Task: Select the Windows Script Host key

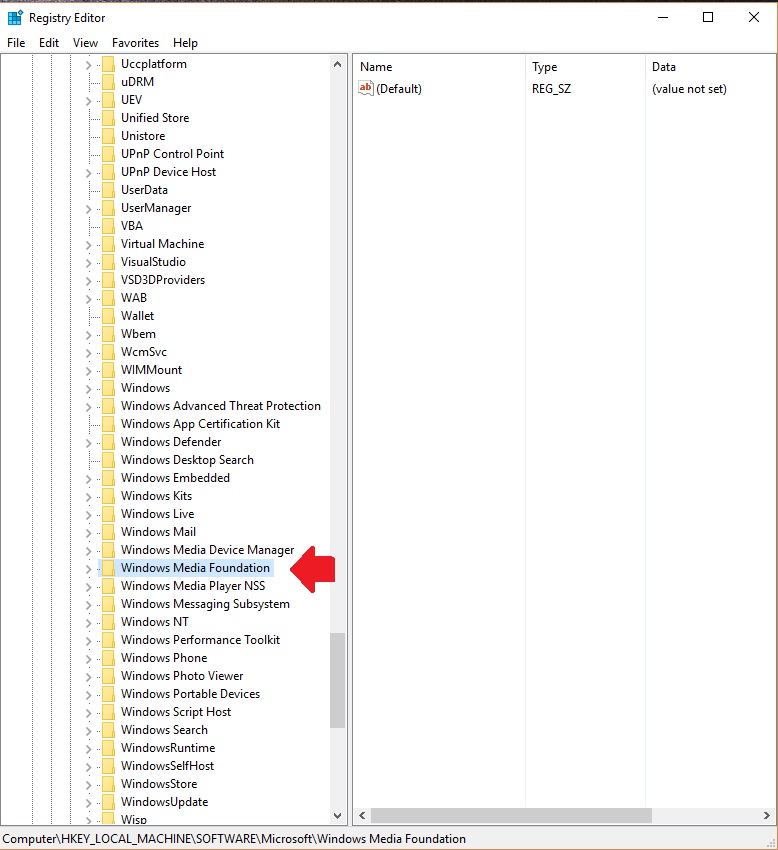Action: [x=176, y=712]
